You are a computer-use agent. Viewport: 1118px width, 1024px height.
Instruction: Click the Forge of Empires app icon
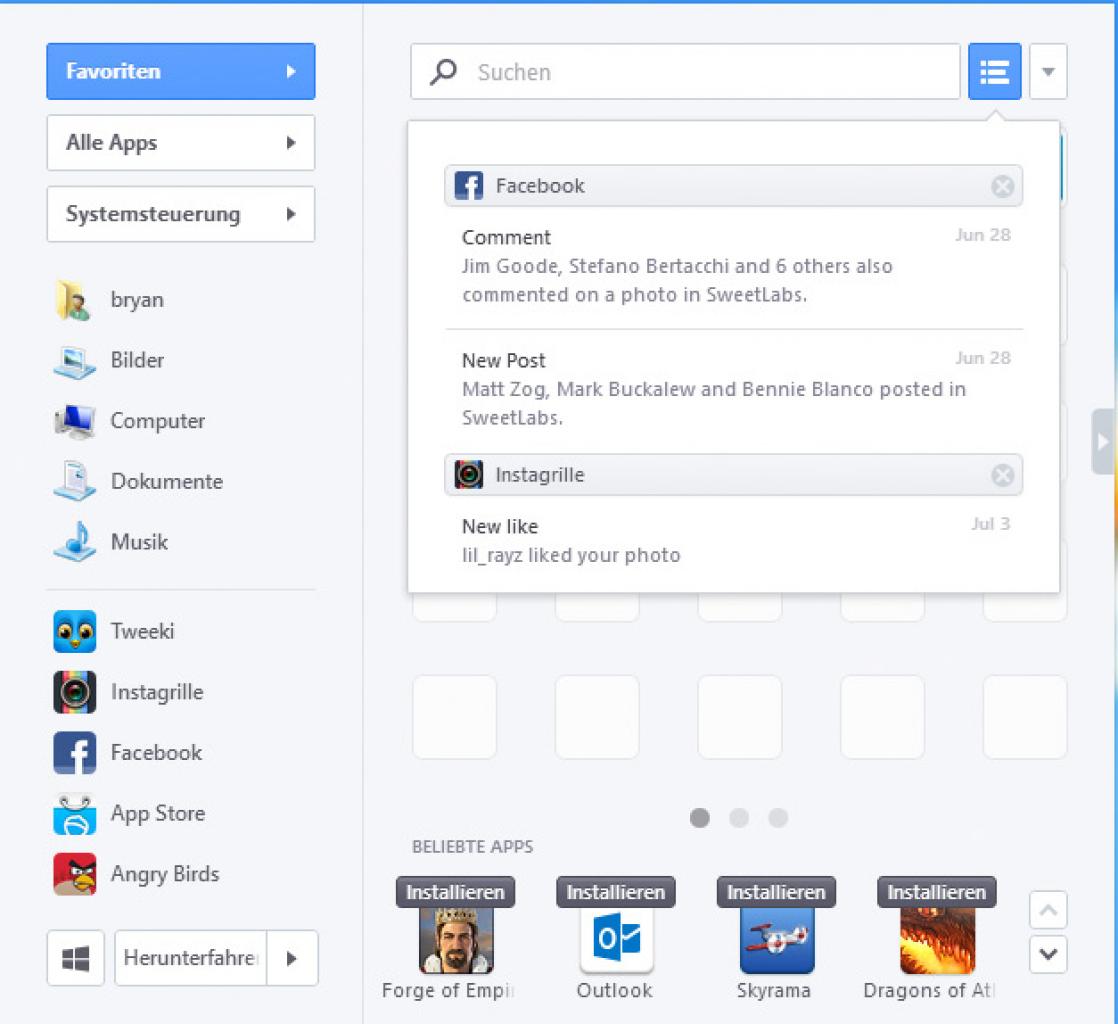point(456,940)
